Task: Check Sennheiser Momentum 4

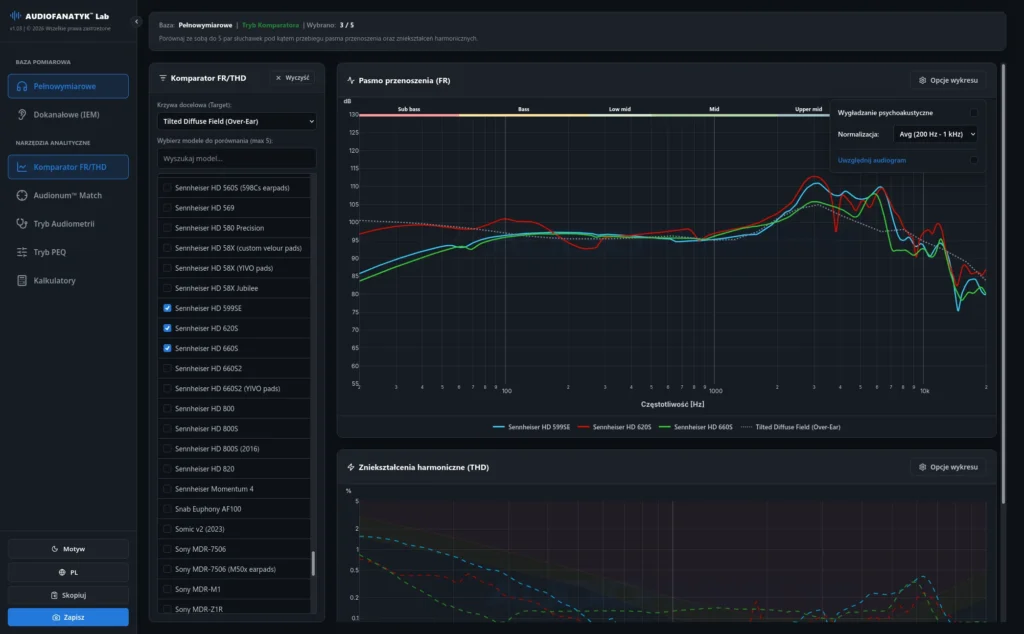Action: point(167,489)
